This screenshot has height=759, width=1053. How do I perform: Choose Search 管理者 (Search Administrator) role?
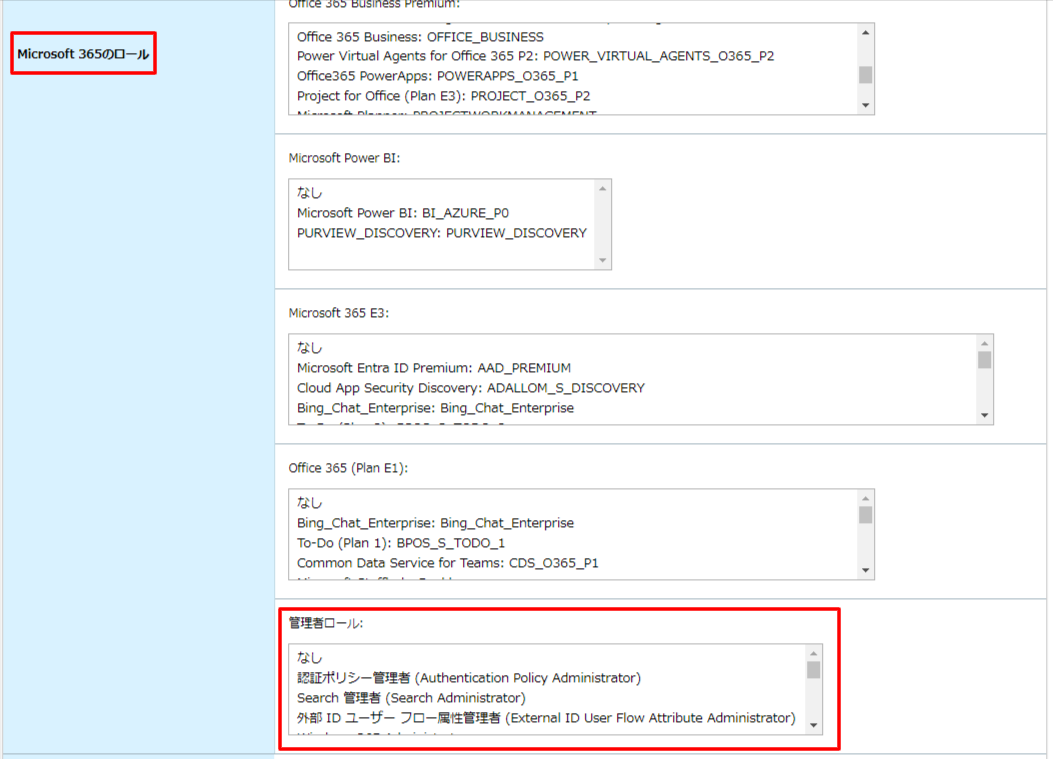(410, 698)
